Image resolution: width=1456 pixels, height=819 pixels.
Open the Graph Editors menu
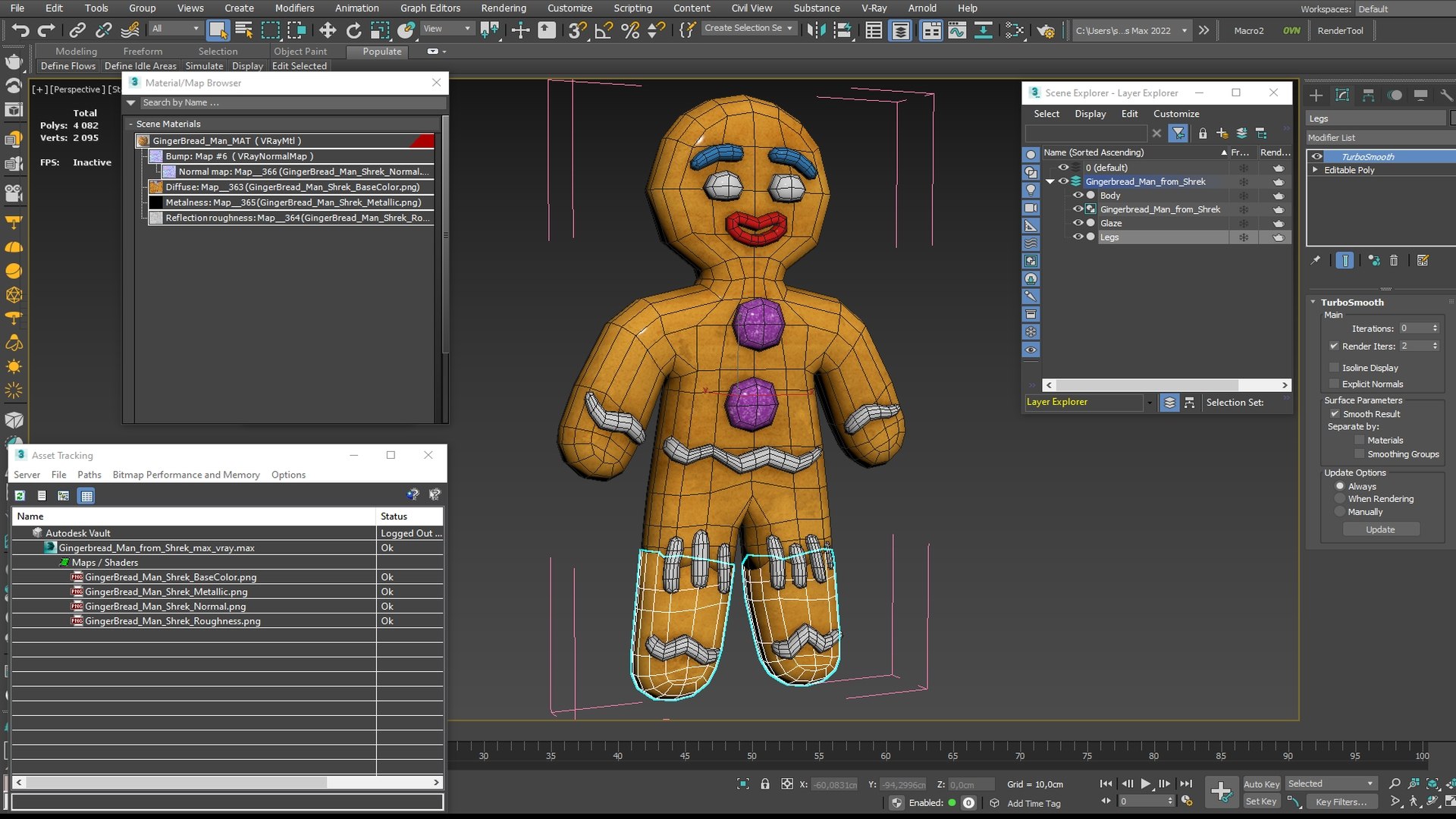coord(430,8)
